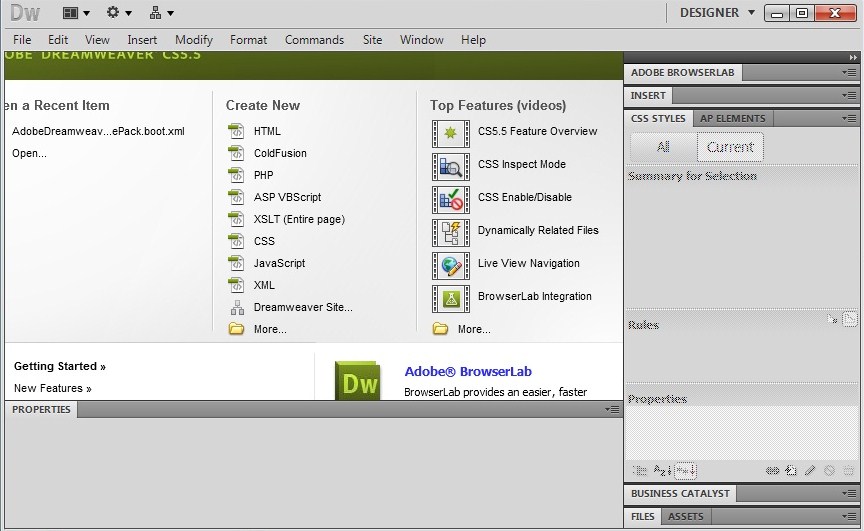864x531 pixels.
Task: Click the PHP document icon
Action: pos(236,175)
